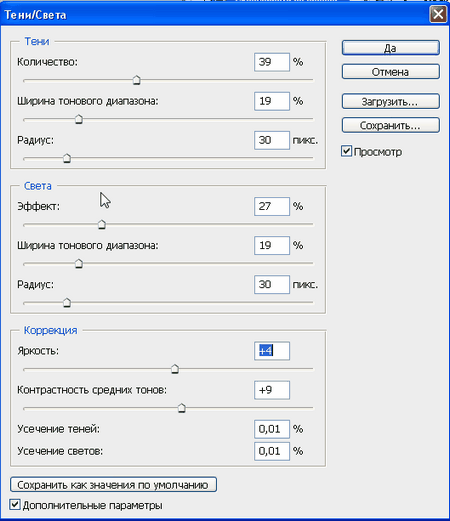Cancel using the Отмена button
The height and width of the screenshot is (521, 450).
coord(390,72)
